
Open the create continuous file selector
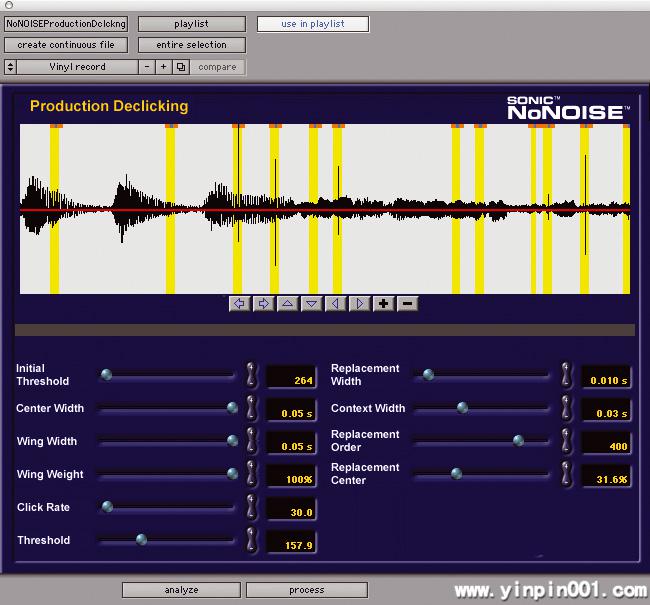66,45
